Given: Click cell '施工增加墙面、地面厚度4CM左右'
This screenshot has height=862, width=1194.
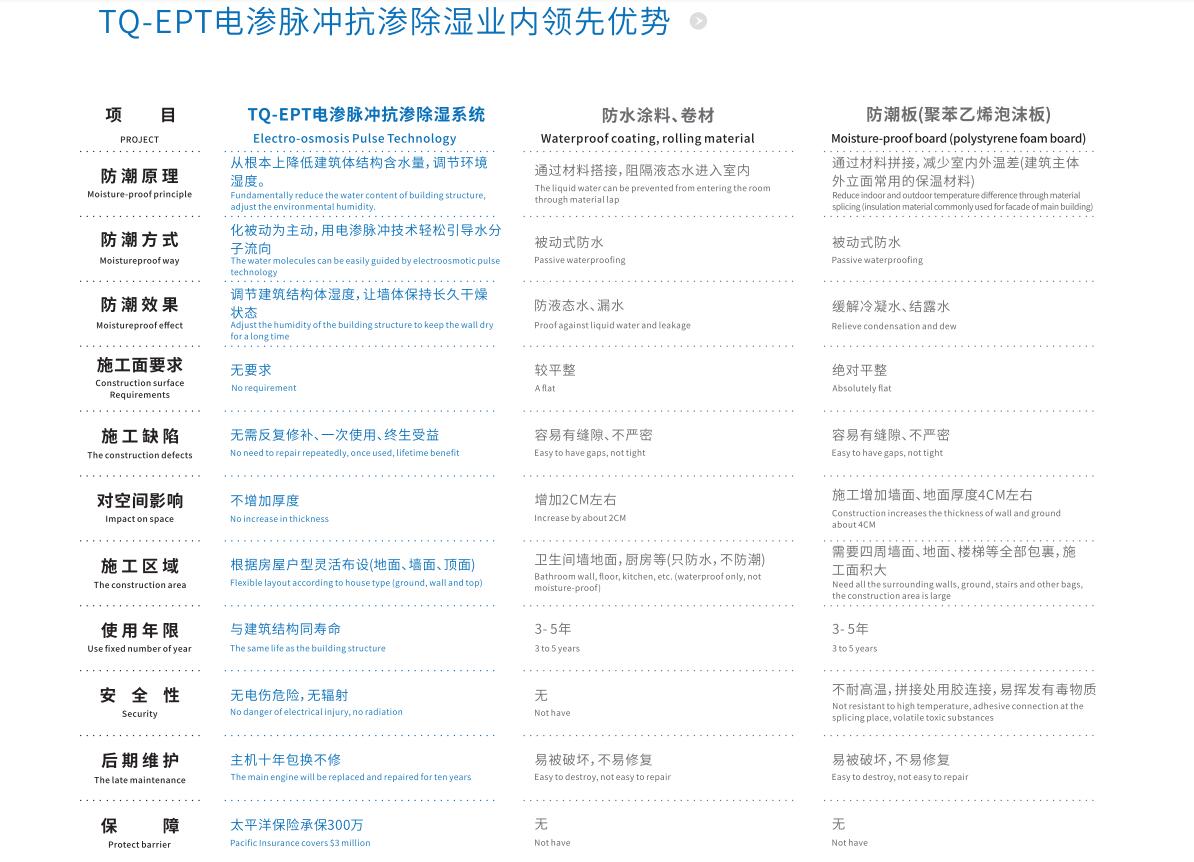Looking at the screenshot, I should (x=932, y=495).
